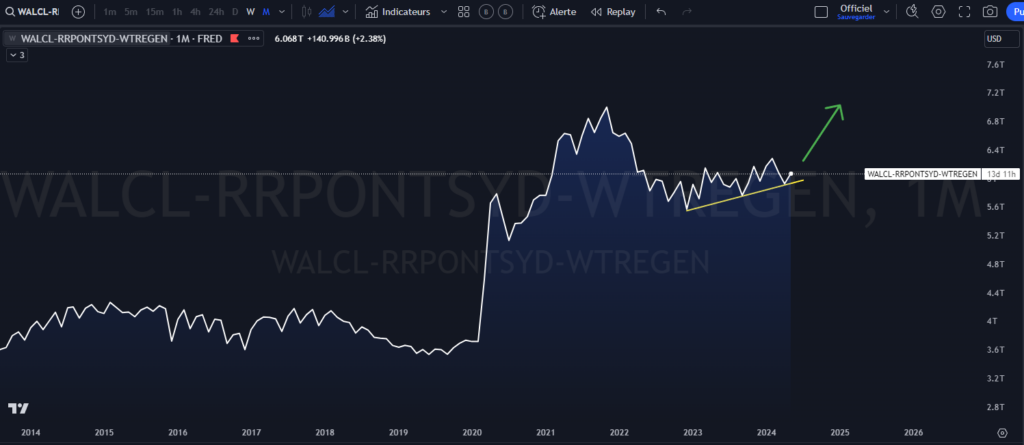Open chart settings hexagon icon

[x=938, y=12]
